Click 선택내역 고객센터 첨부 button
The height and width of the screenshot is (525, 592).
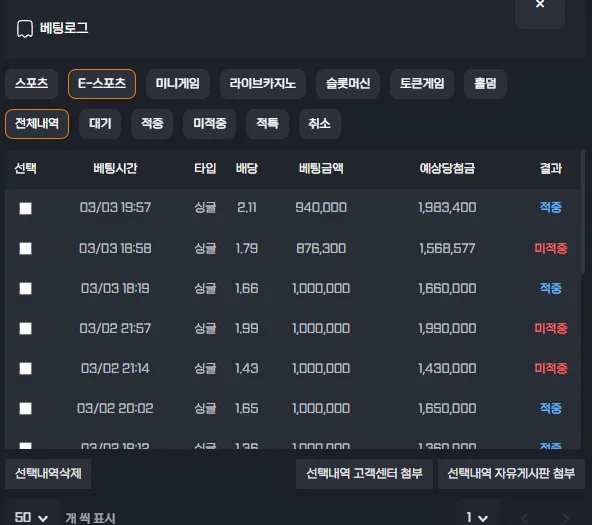coord(364,474)
